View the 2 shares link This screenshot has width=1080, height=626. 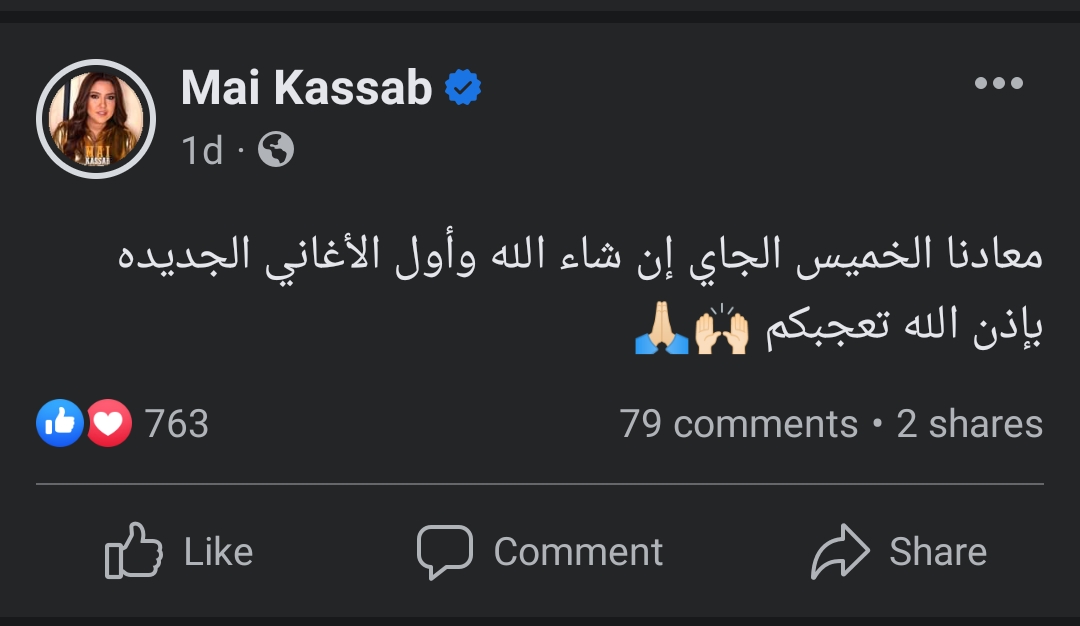click(x=969, y=424)
